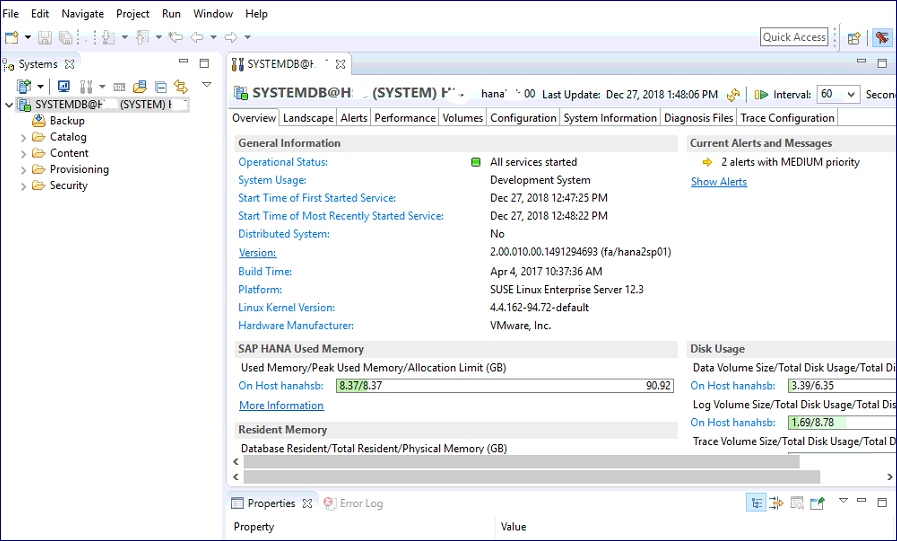Click the Last Edit Location icon
Viewport: 897px width, 541px height.
176,38
